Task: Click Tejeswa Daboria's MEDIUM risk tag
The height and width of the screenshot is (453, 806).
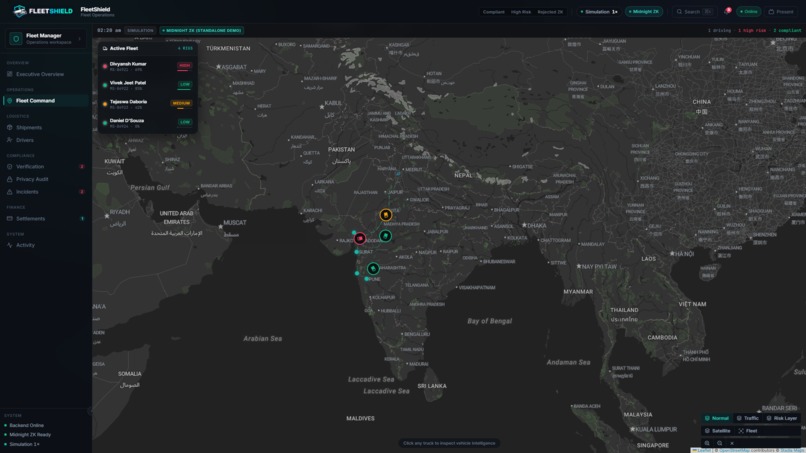Action: (x=181, y=103)
